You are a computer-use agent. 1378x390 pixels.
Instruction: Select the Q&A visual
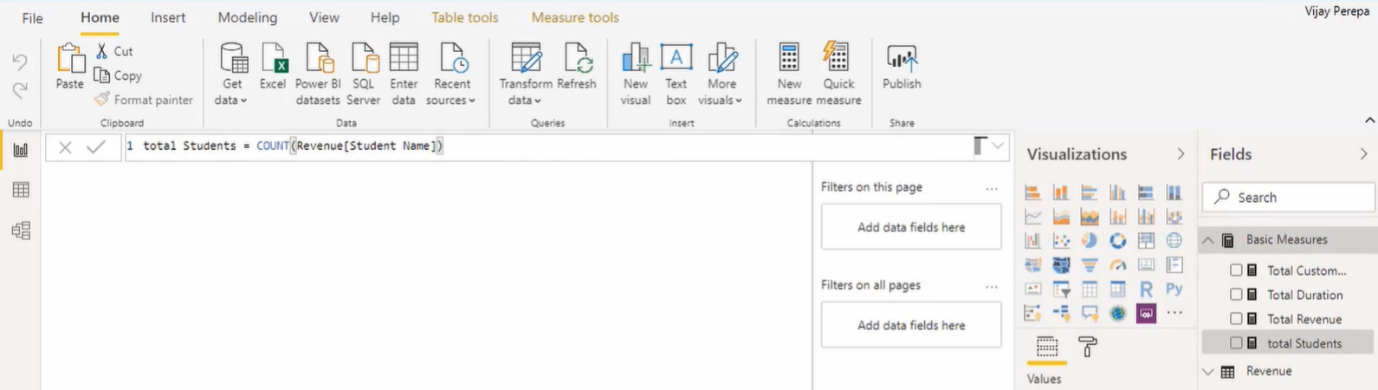(x=1089, y=313)
